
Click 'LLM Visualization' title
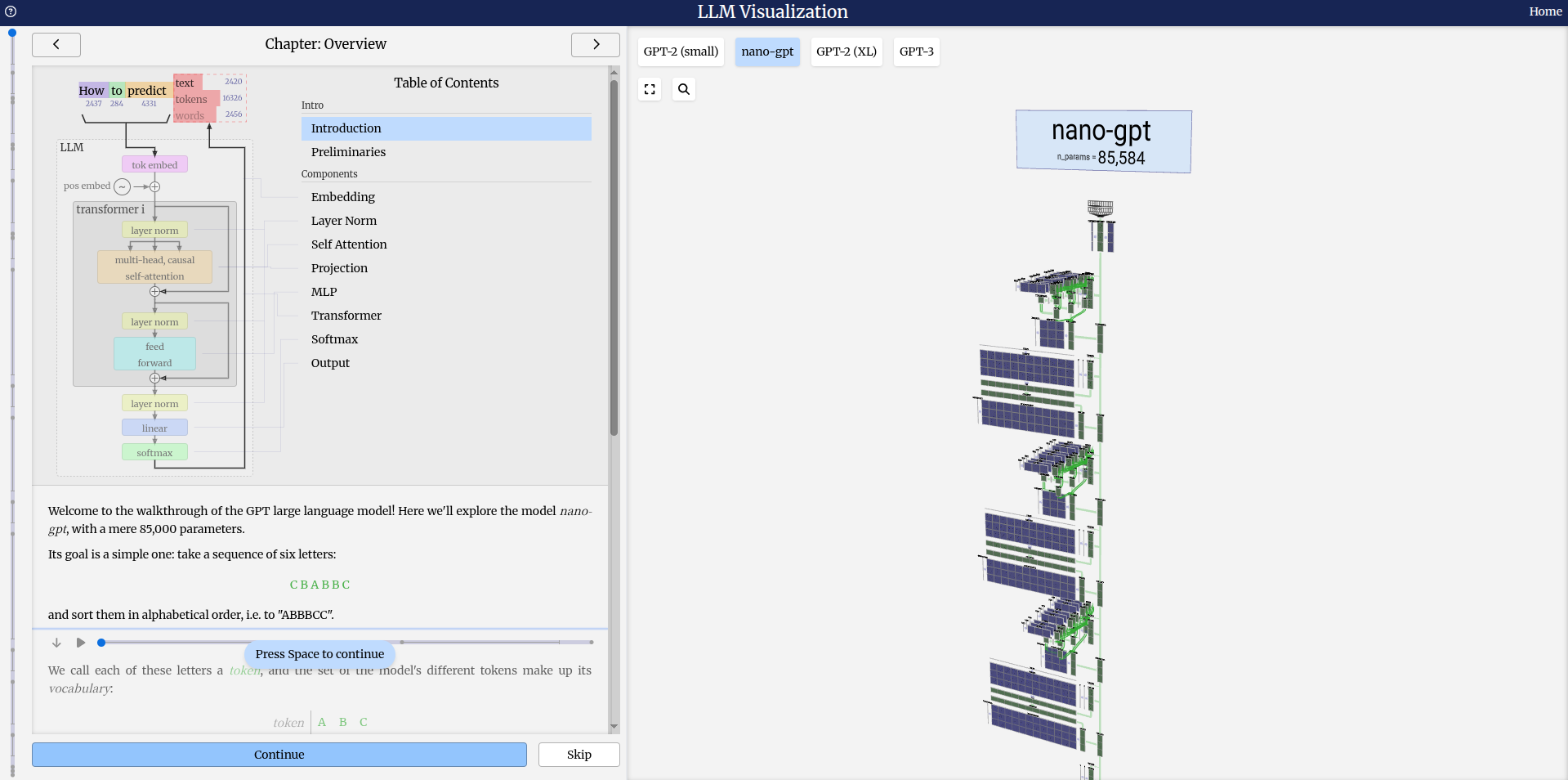[772, 11]
